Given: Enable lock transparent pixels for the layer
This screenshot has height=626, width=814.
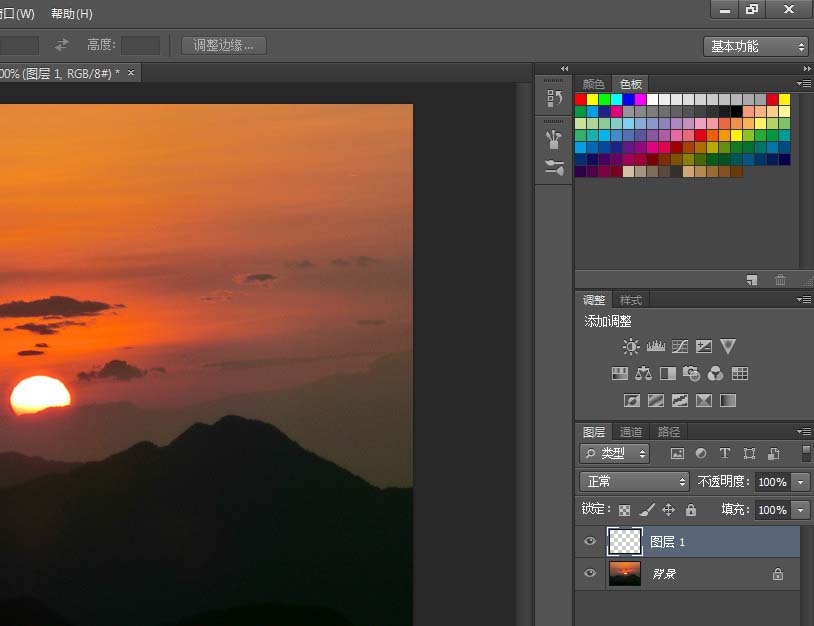Looking at the screenshot, I should [x=624, y=509].
